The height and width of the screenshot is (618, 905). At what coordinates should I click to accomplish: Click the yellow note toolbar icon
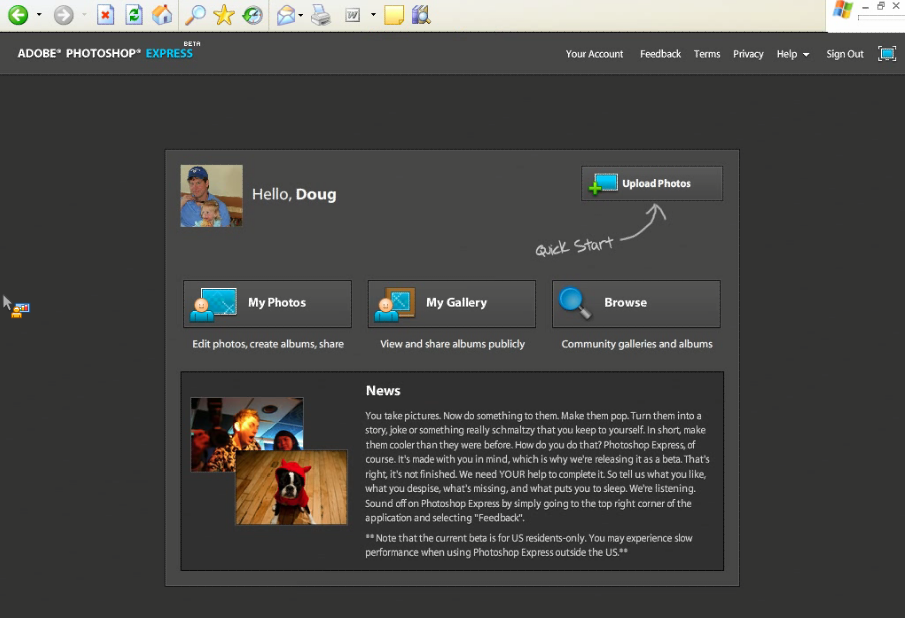(x=394, y=14)
